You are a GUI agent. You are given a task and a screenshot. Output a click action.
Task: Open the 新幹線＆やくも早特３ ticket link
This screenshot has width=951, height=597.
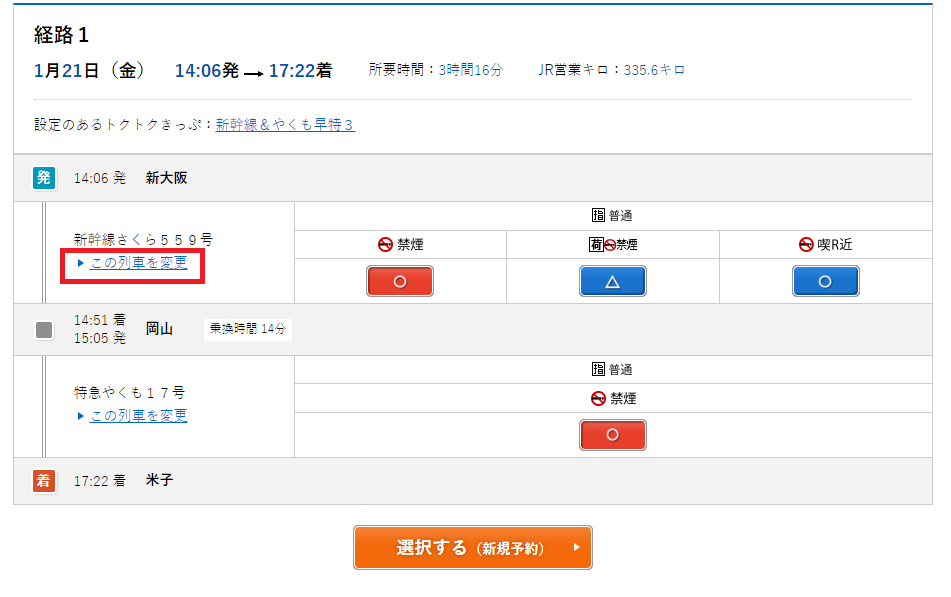(x=285, y=125)
